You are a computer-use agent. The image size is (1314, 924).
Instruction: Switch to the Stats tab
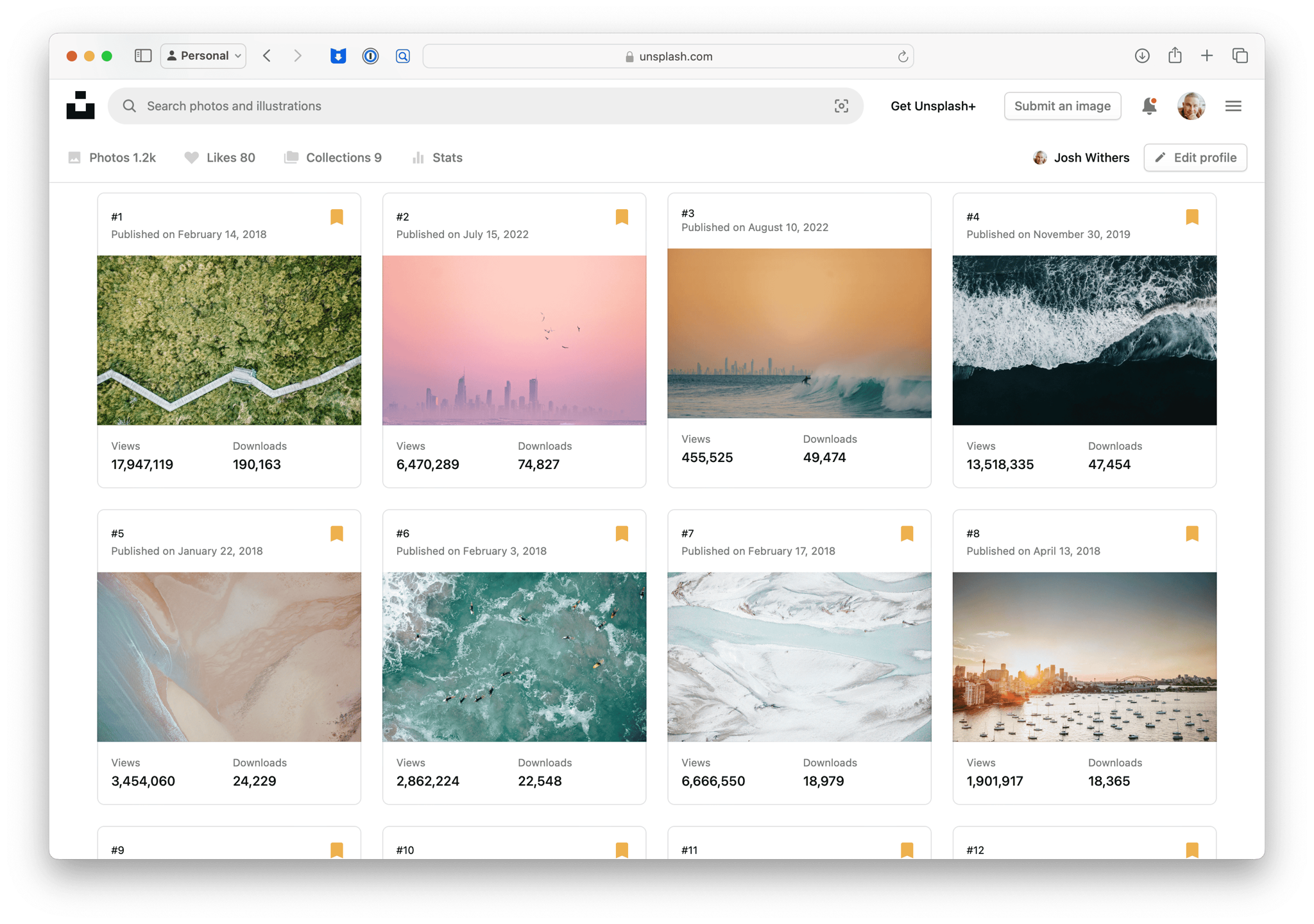[437, 157]
